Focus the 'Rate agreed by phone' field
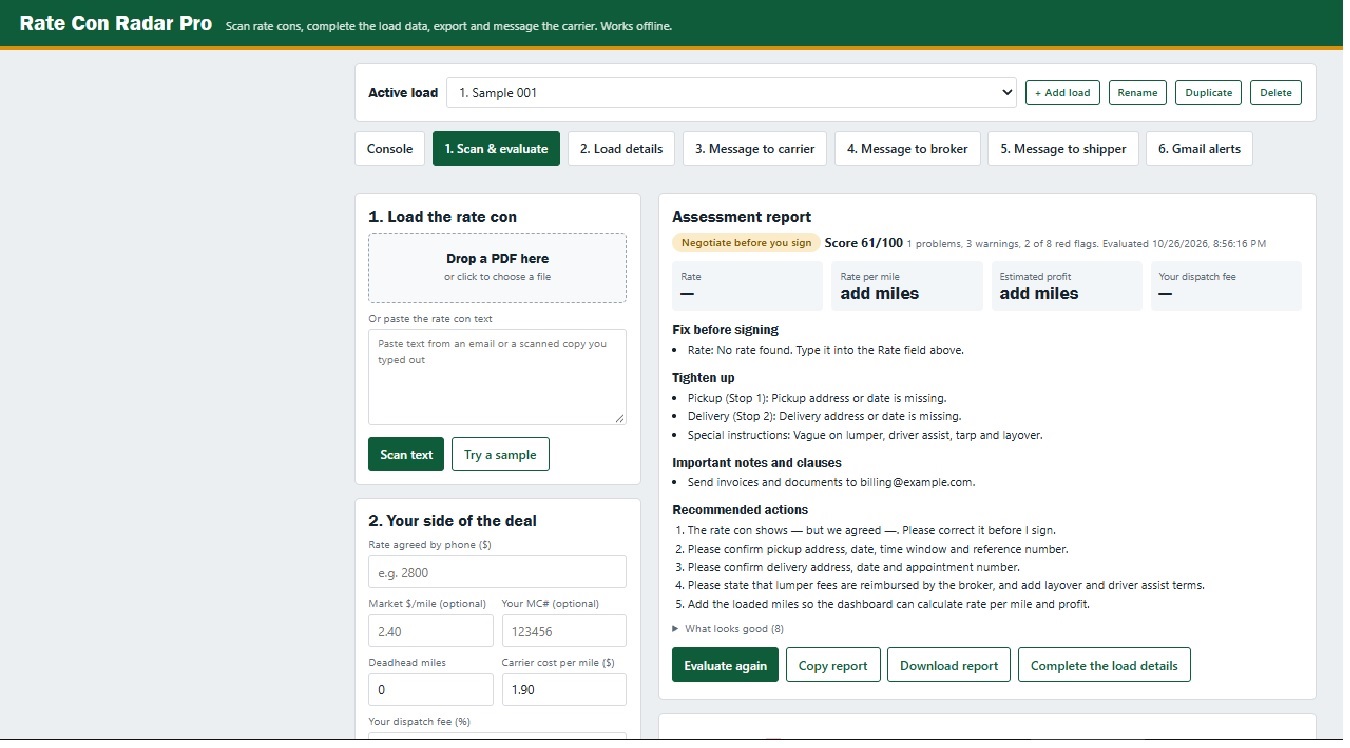This screenshot has height=748, width=1350. pyautogui.click(x=497, y=572)
